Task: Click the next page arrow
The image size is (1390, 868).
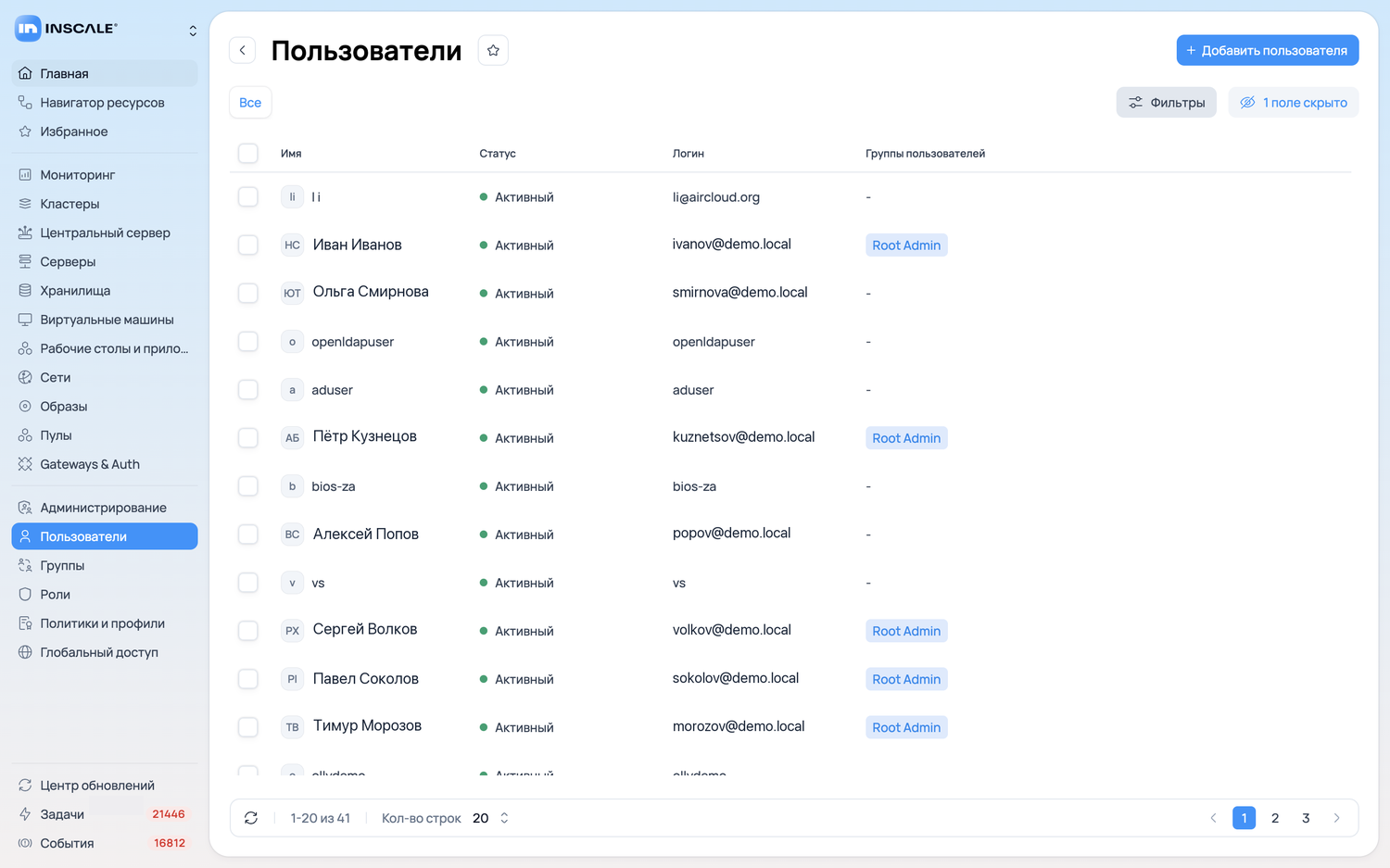Action: point(1336,818)
